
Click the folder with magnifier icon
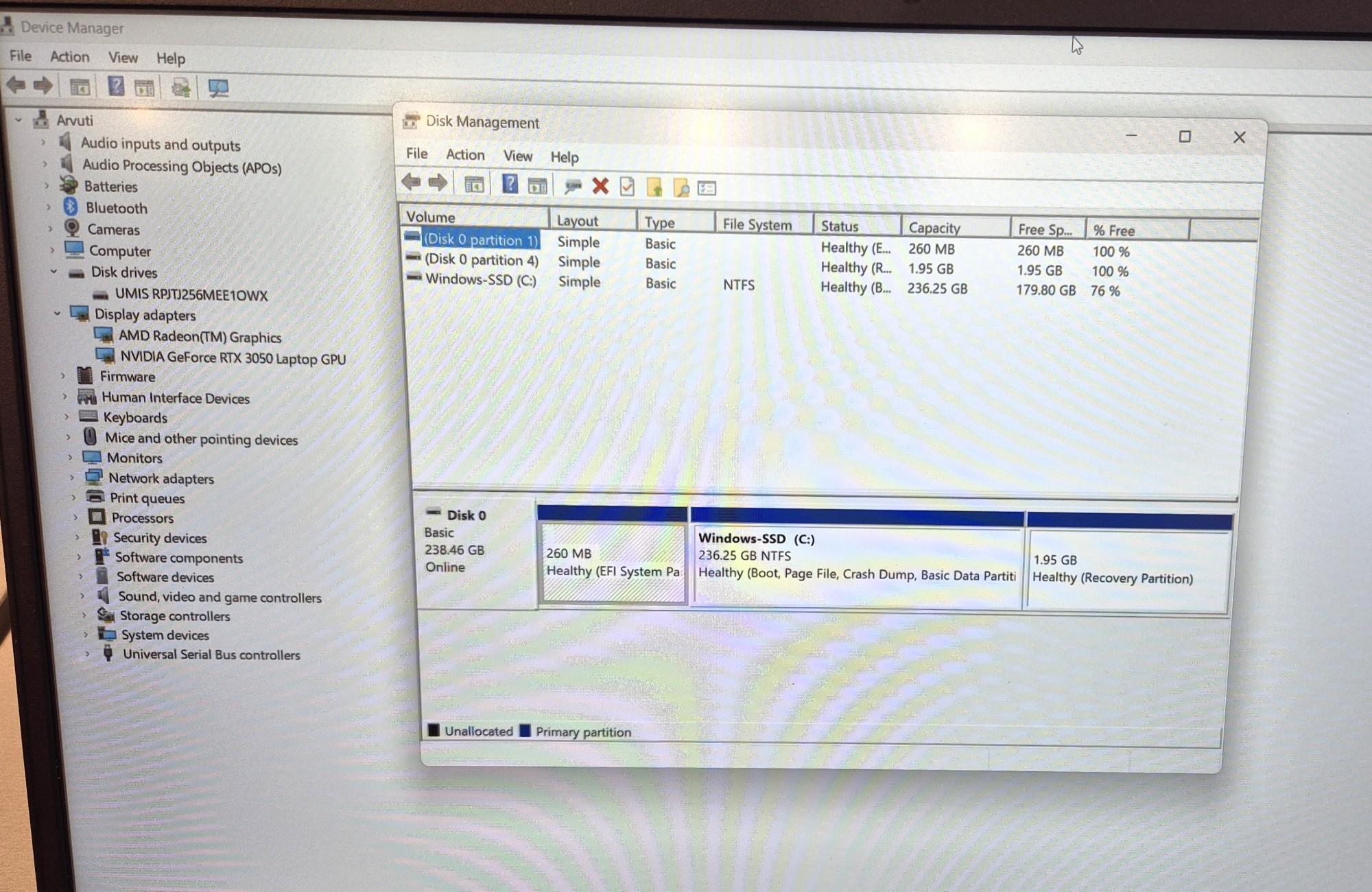[681, 188]
